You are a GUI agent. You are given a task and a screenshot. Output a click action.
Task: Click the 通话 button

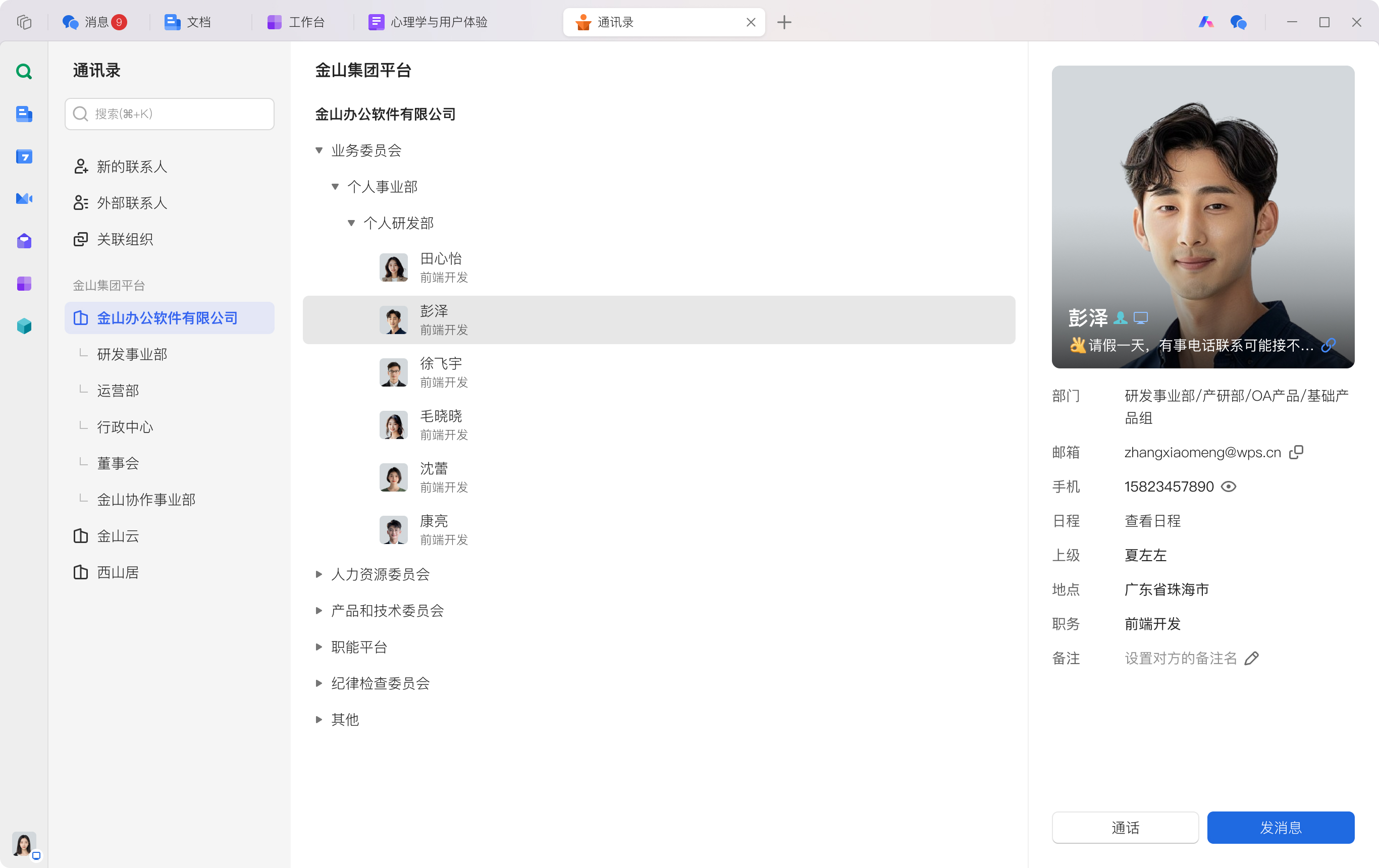pyautogui.click(x=1125, y=827)
